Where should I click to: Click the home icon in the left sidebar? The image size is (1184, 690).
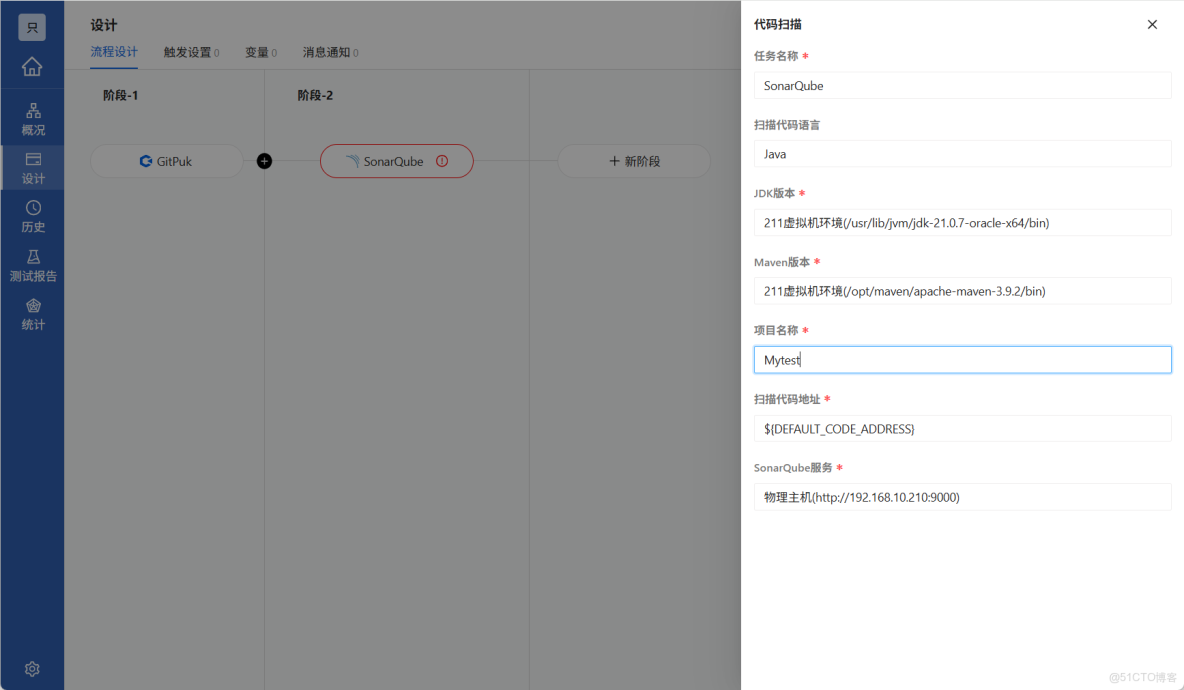click(x=33, y=67)
